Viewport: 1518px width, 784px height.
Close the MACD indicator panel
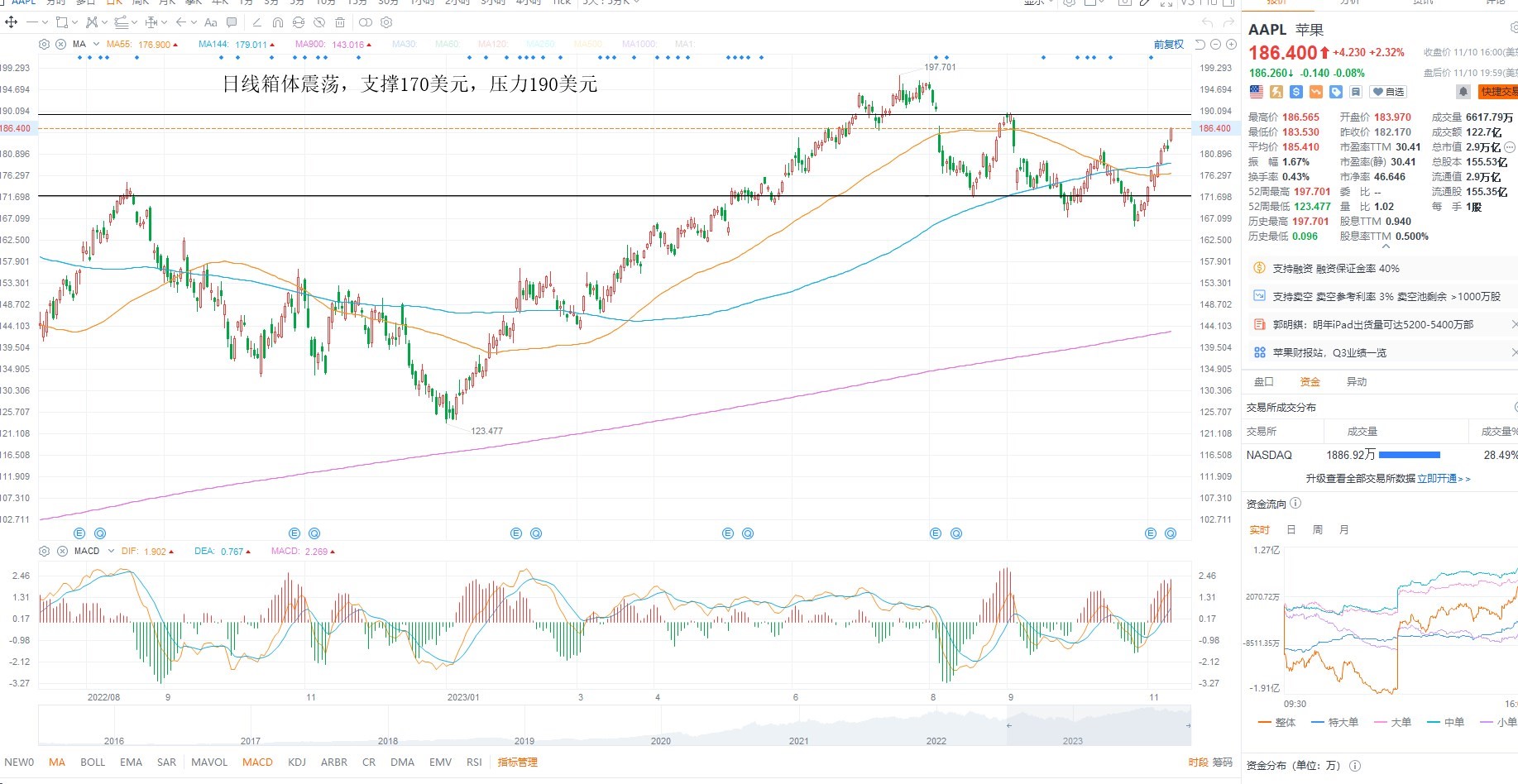(61, 551)
